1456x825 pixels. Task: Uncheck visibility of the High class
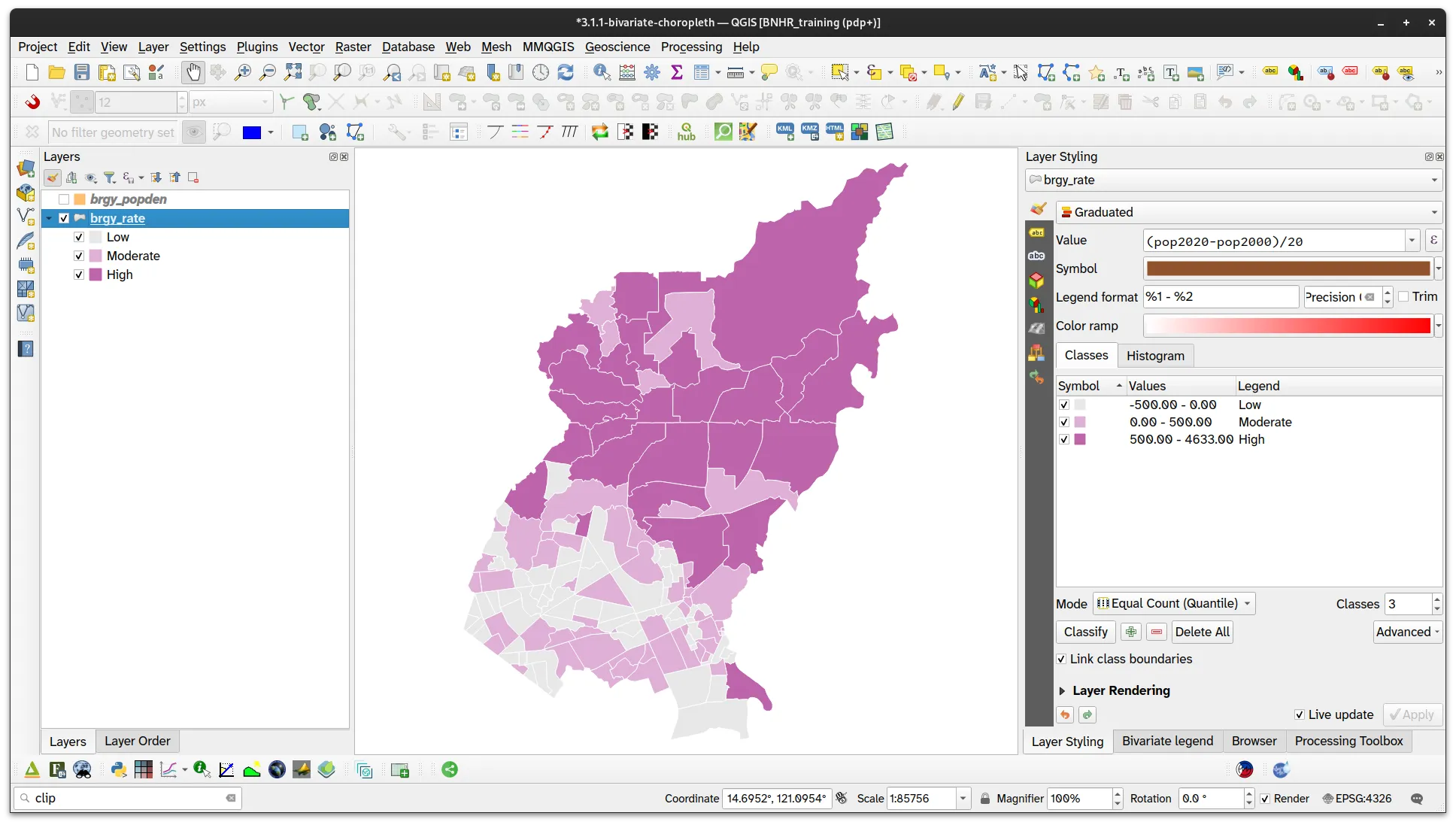1063,440
